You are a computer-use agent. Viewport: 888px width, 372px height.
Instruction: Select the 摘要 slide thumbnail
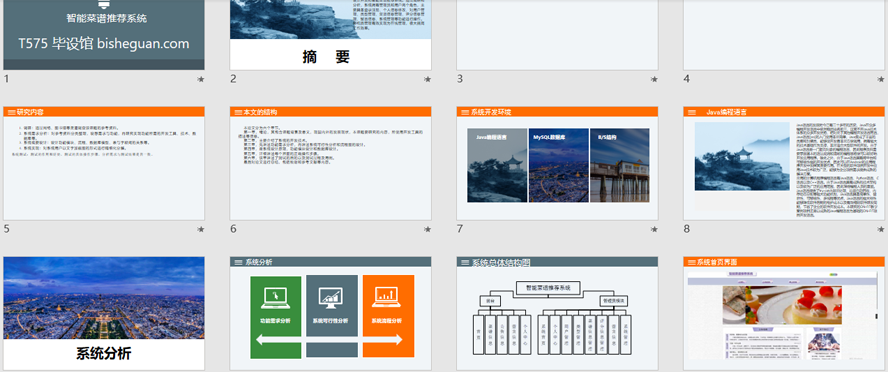(331, 35)
